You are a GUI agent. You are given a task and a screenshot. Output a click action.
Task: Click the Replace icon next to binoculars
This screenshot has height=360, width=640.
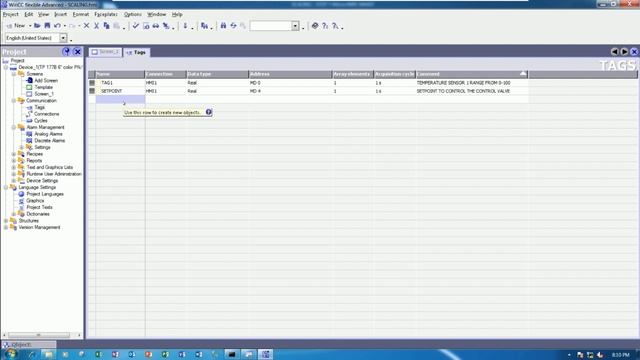tap(233, 26)
